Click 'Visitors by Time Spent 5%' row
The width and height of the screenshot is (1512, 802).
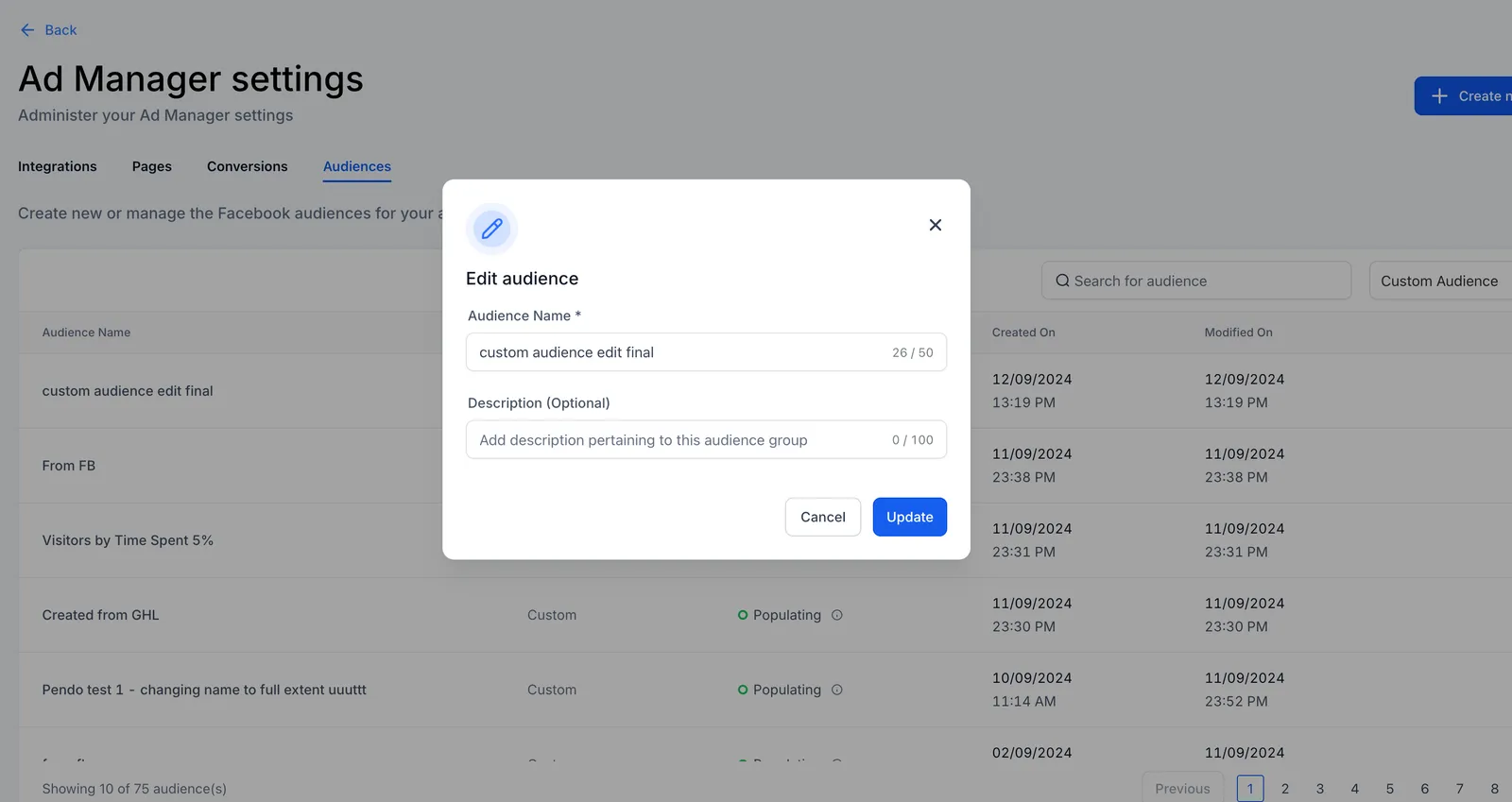tap(765, 540)
